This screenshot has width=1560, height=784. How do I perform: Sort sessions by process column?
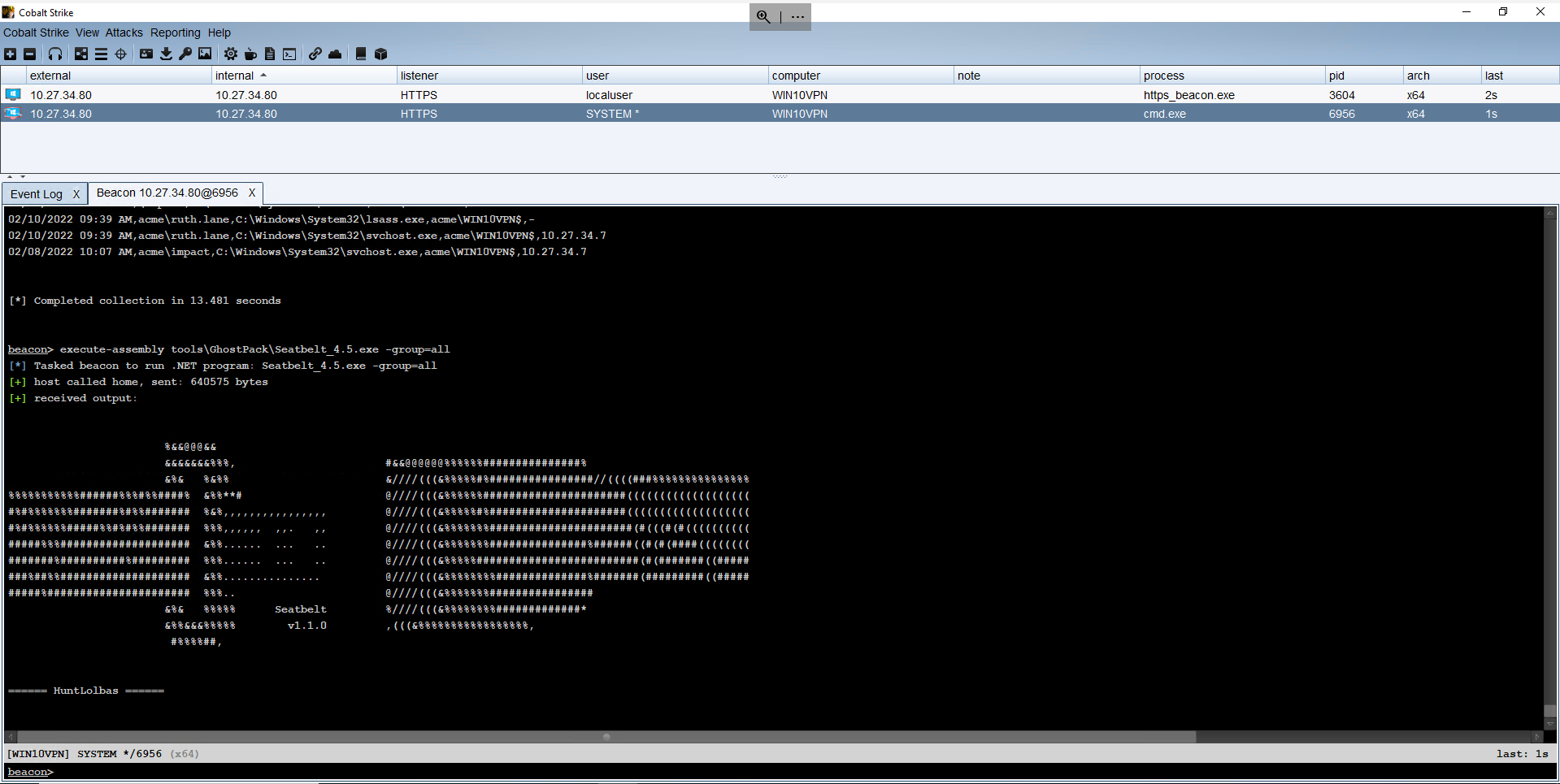pos(1232,76)
